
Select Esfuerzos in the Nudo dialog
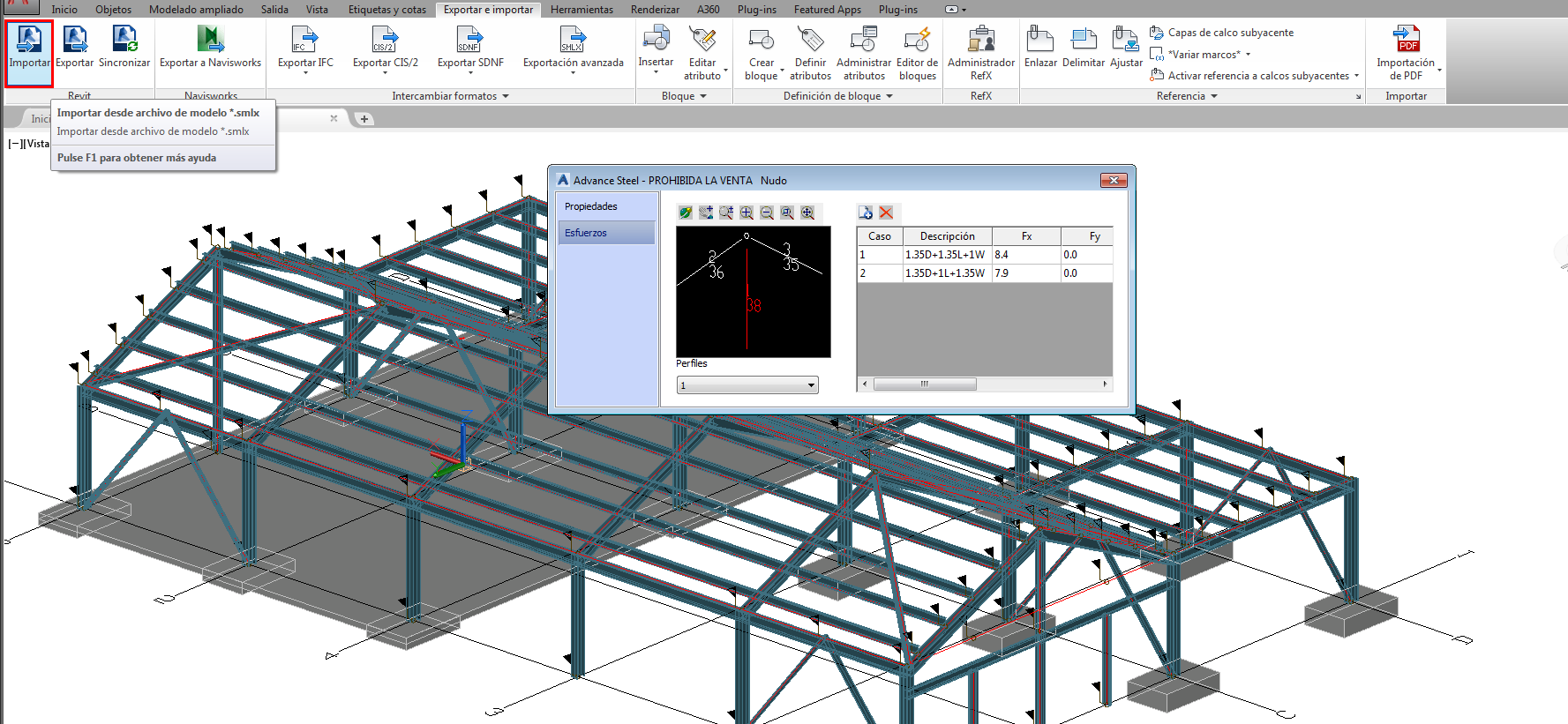click(x=607, y=233)
